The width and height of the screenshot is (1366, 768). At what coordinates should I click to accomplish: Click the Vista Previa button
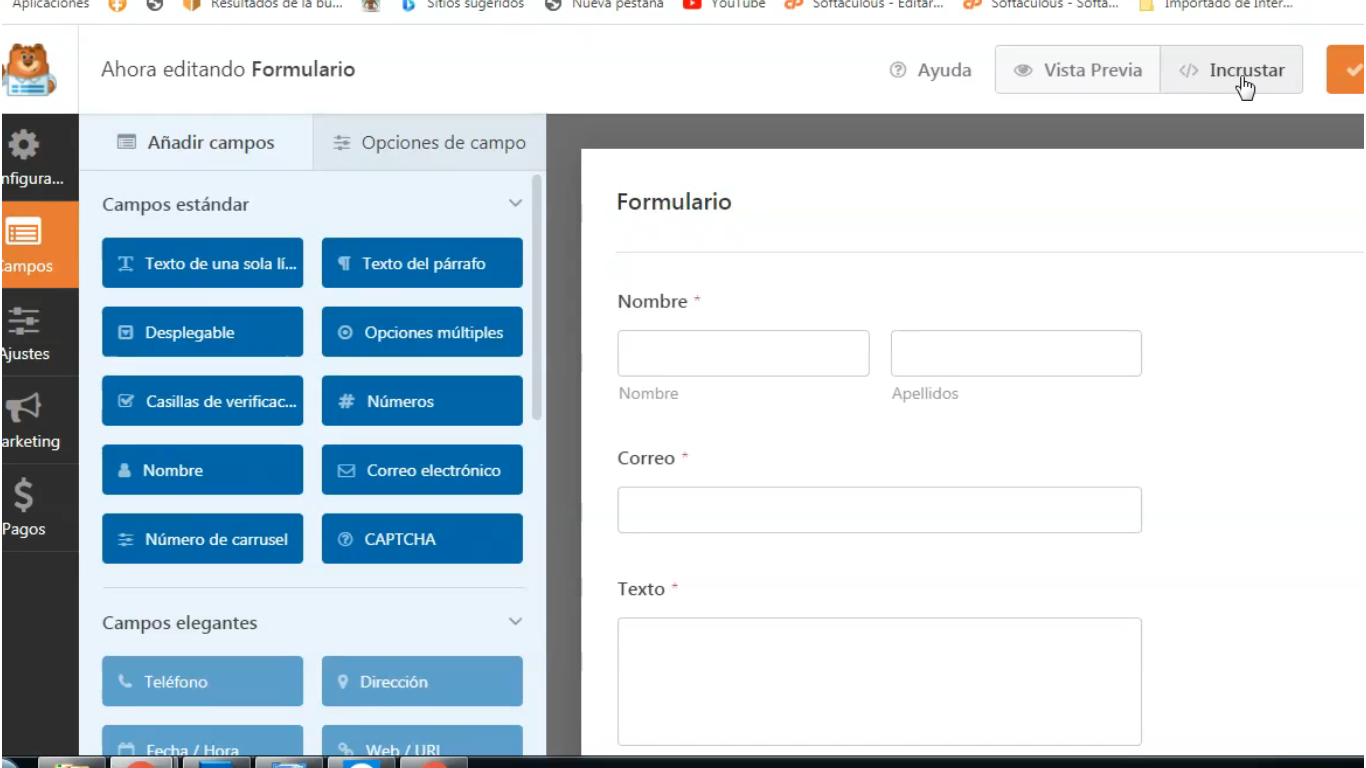click(x=1078, y=70)
